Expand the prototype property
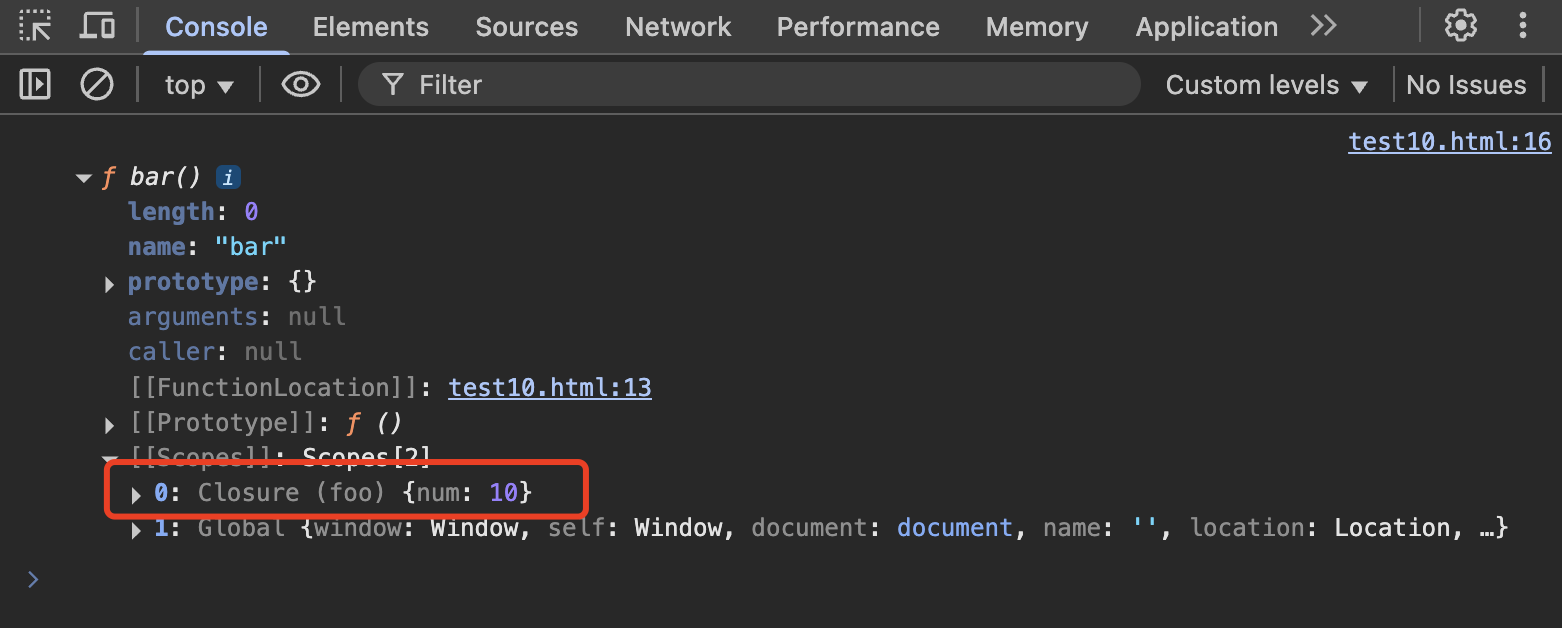1562x628 pixels. click(x=110, y=284)
